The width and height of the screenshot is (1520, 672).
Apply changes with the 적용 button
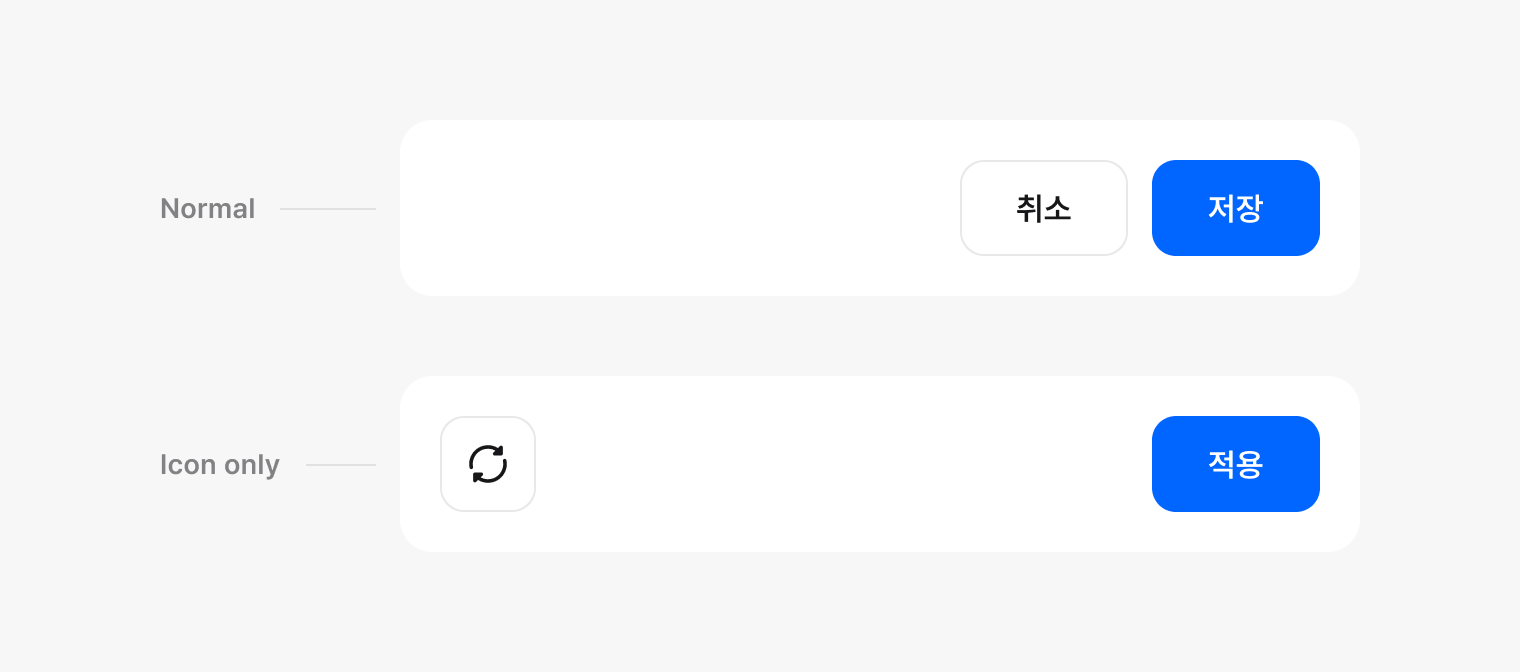[1235, 464]
